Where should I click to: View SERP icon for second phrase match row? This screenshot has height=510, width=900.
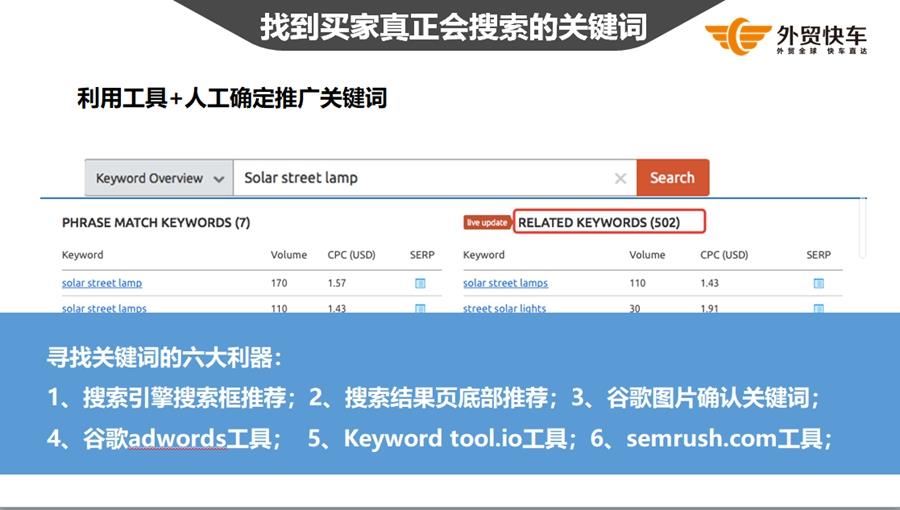point(420,308)
